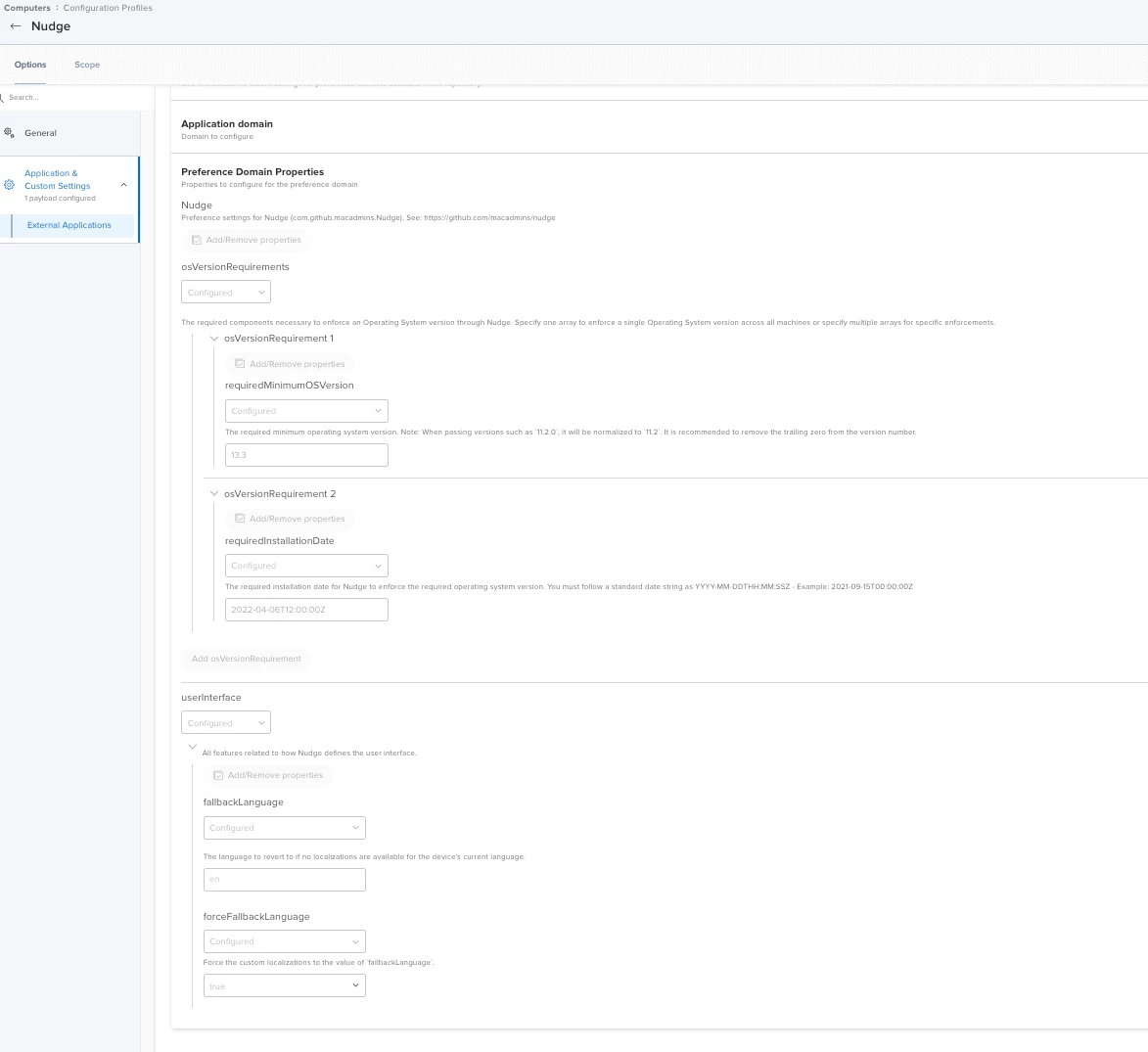Click the fallbackLanguage 'en' text field
Screen dimensions: 1148x1052
[284, 879]
